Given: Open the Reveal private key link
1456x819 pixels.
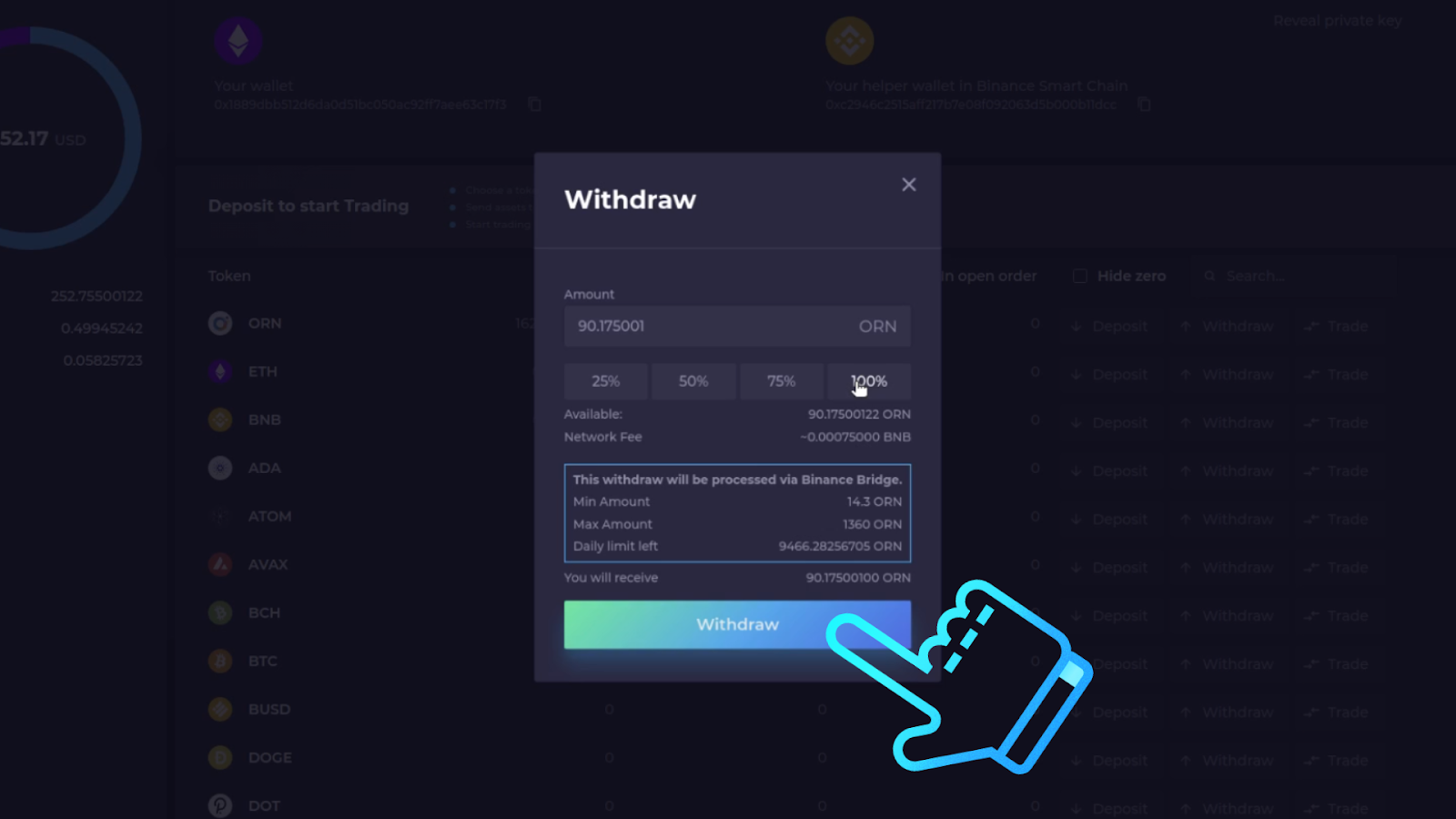Looking at the screenshot, I should [x=1338, y=21].
